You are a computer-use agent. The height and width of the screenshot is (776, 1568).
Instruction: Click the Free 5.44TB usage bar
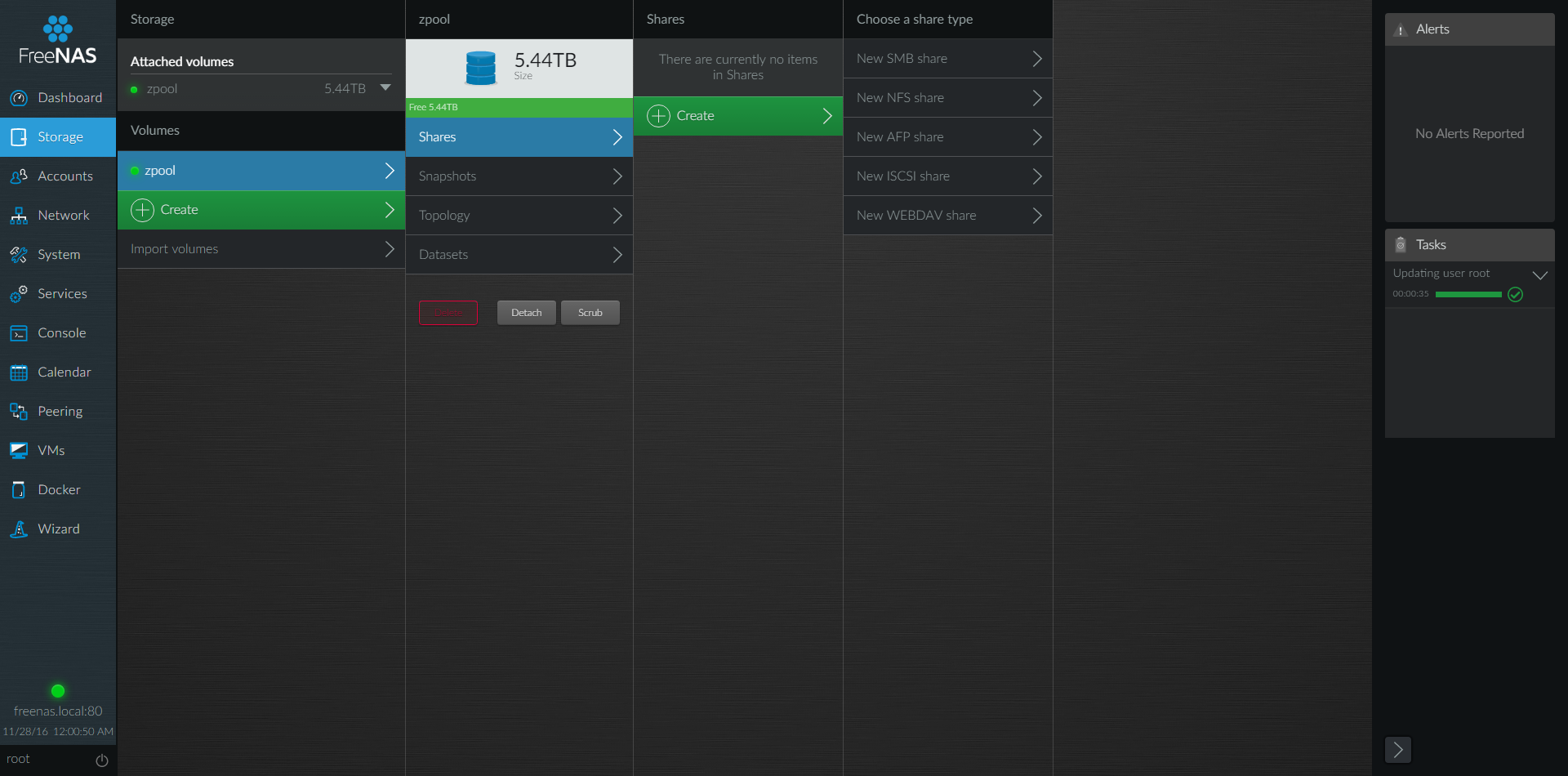click(519, 108)
